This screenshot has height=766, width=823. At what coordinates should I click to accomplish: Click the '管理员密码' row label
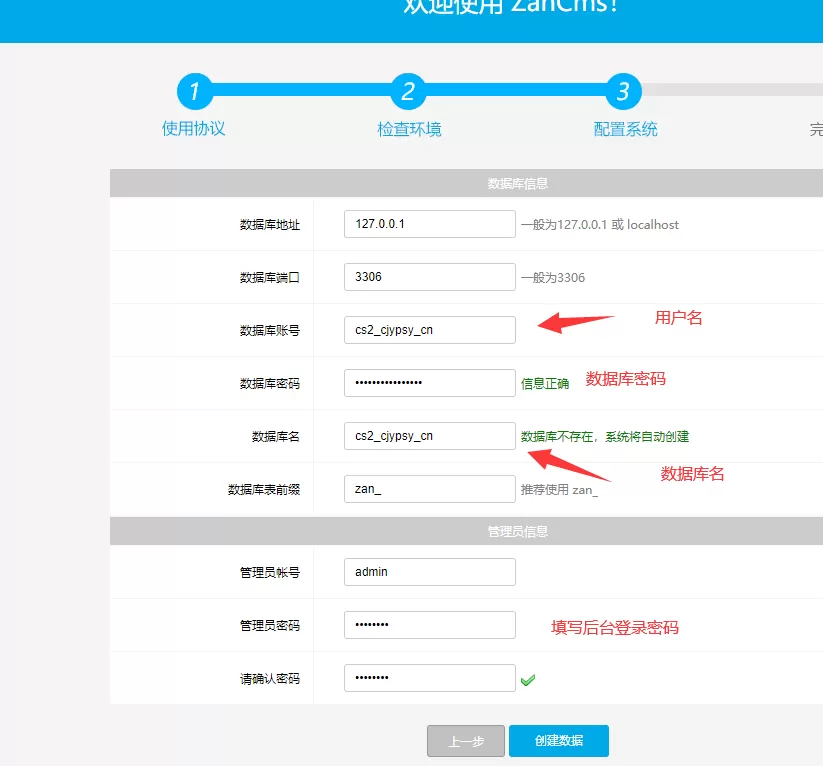[270, 626]
